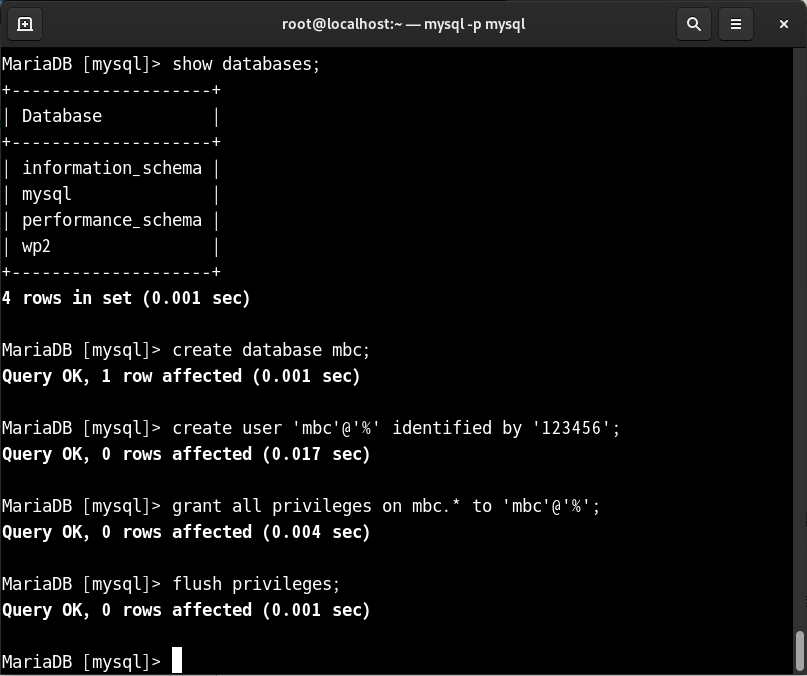Click window title 'root@localhost:~ — mysql -p mysql'
807x676 pixels.
pyautogui.click(x=404, y=24)
